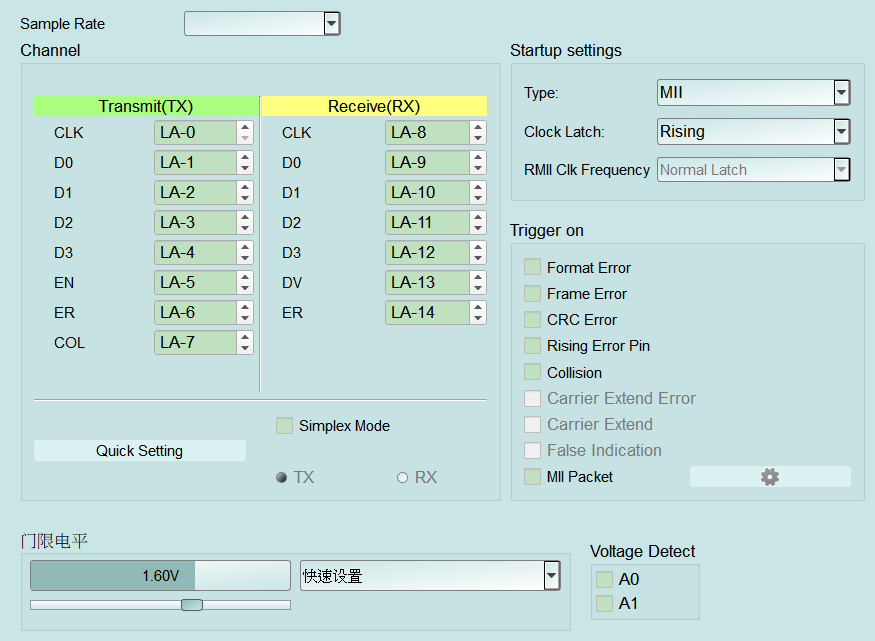
Task: Click the TX D2 channel stepper arrows
Action: coord(245,223)
